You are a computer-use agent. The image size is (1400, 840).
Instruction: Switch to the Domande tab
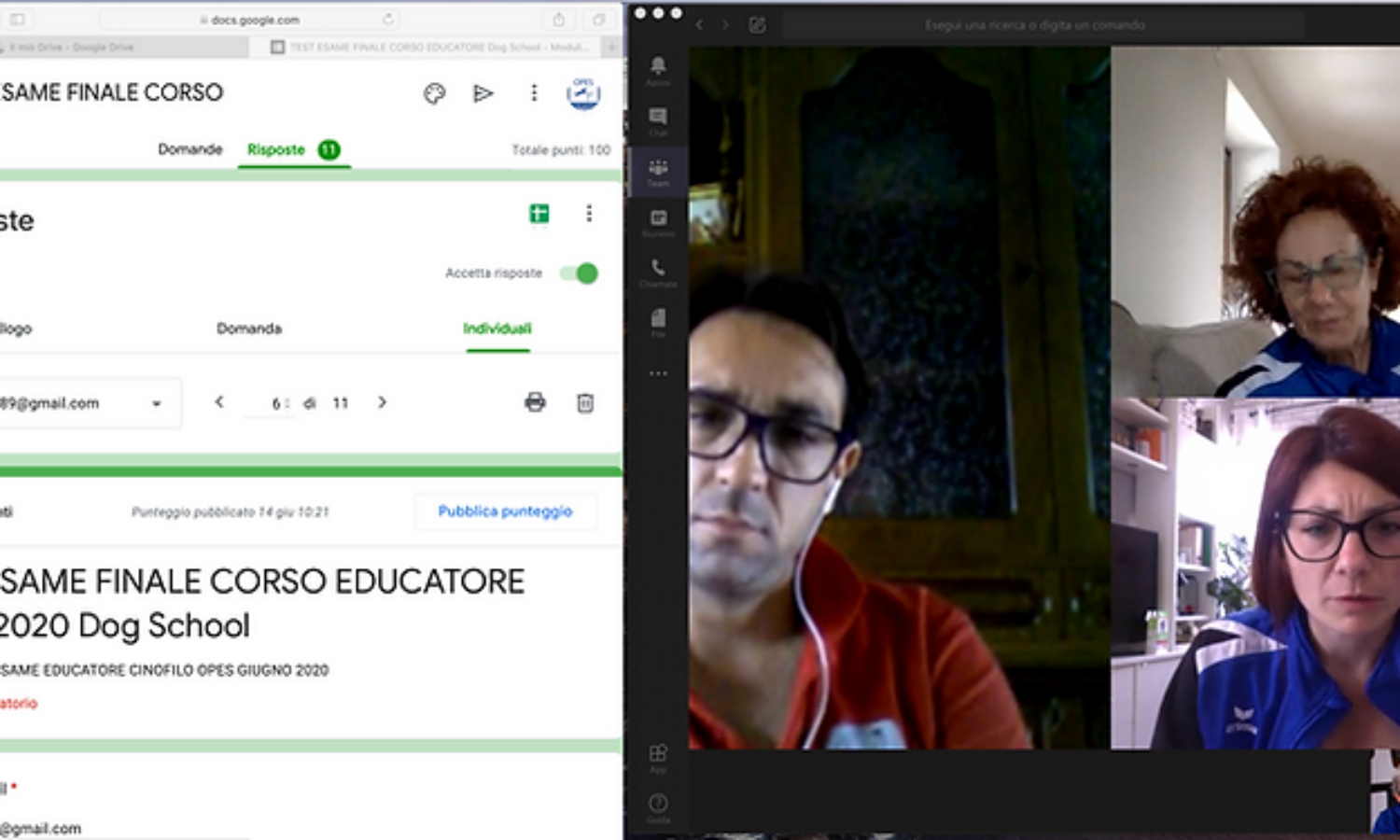click(x=190, y=149)
